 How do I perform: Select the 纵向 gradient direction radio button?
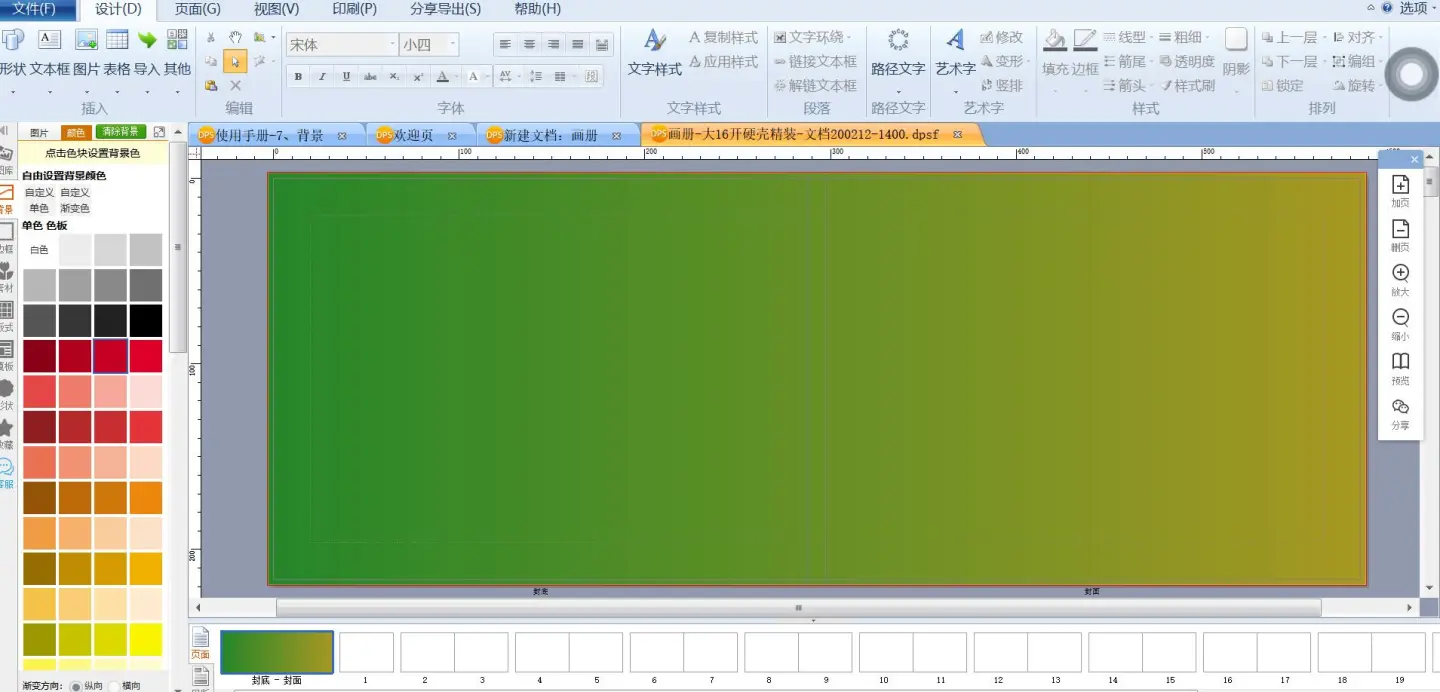(x=76, y=686)
